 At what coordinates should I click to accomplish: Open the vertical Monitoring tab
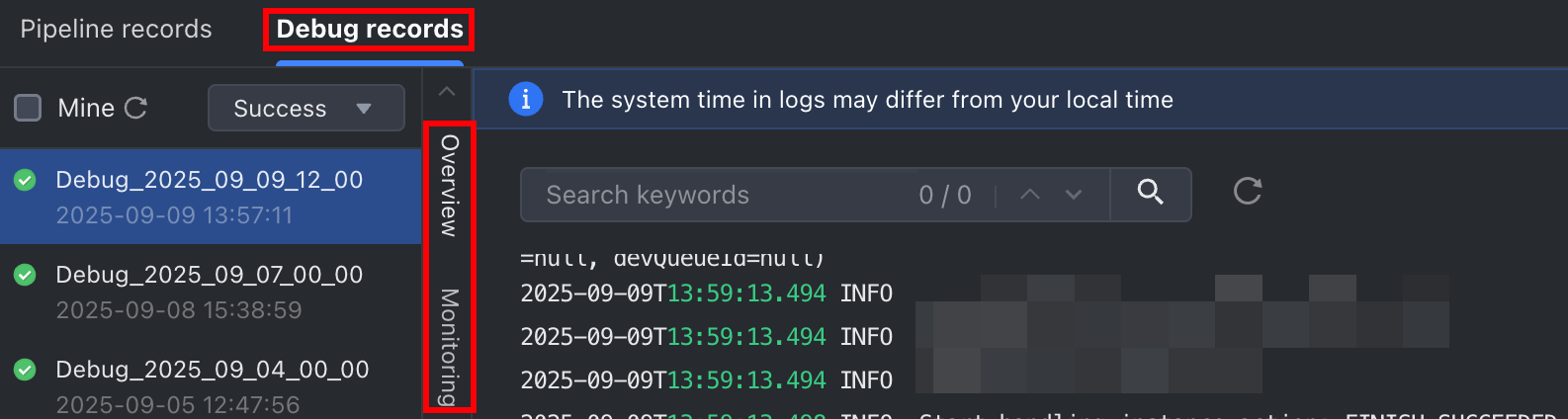449,346
